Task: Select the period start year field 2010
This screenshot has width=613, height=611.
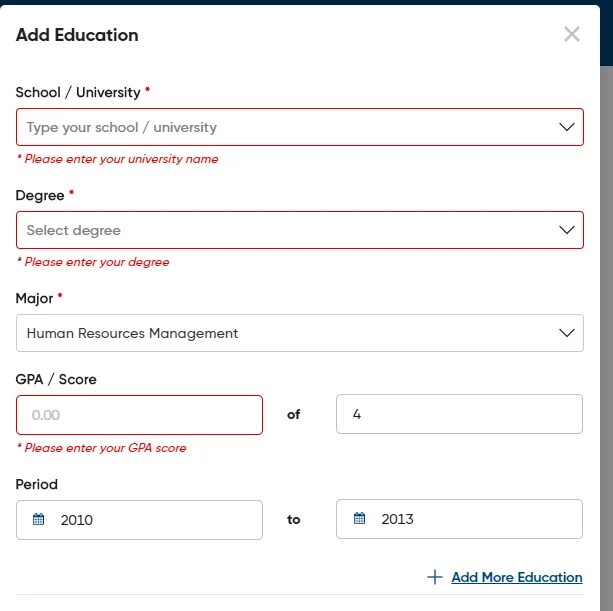Action: pyautogui.click(x=150, y=520)
